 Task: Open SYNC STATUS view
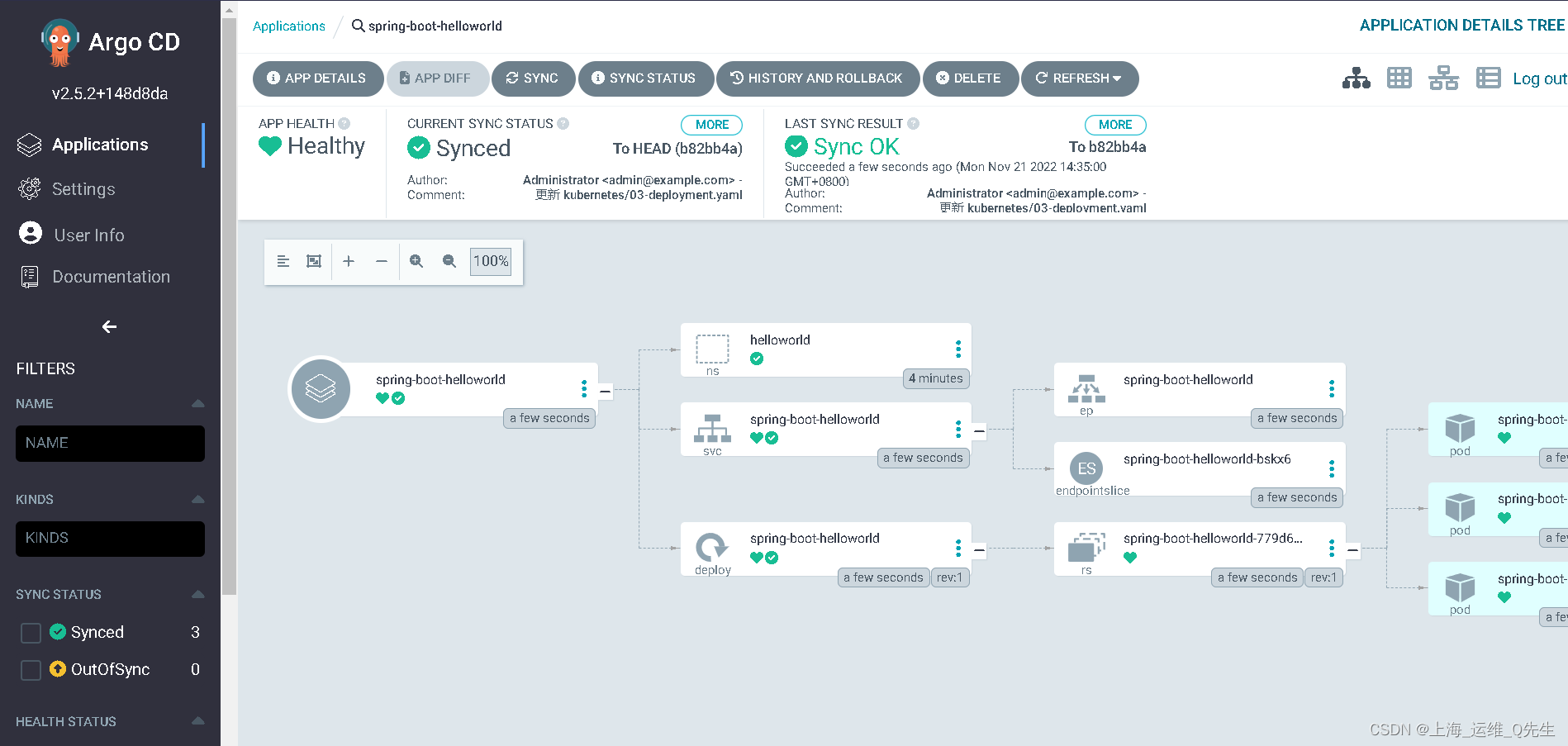(644, 78)
